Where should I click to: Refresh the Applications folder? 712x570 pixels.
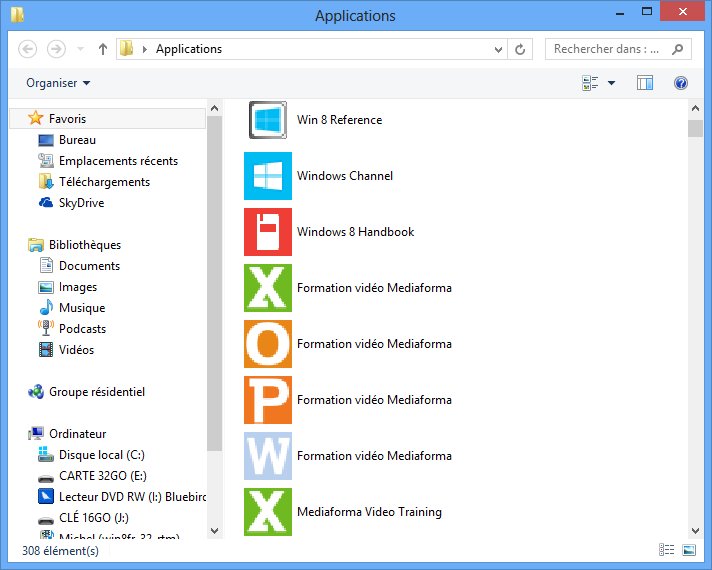[521, 49]
